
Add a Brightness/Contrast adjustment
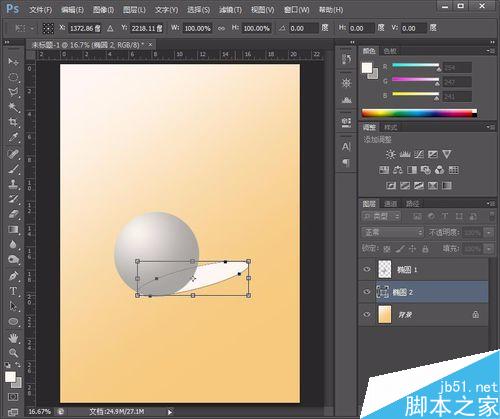click(x=391, y=154)
